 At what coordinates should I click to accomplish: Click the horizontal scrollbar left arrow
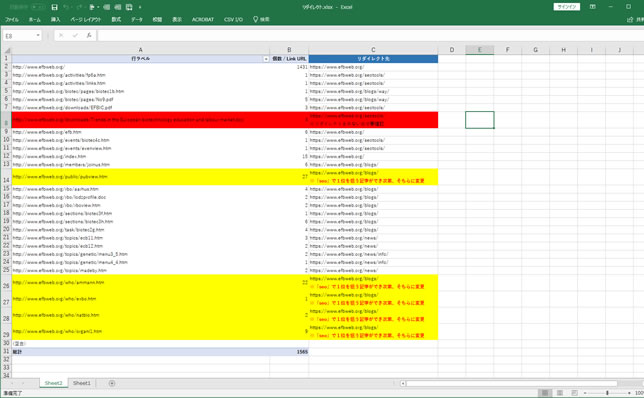tap(403, 383)
